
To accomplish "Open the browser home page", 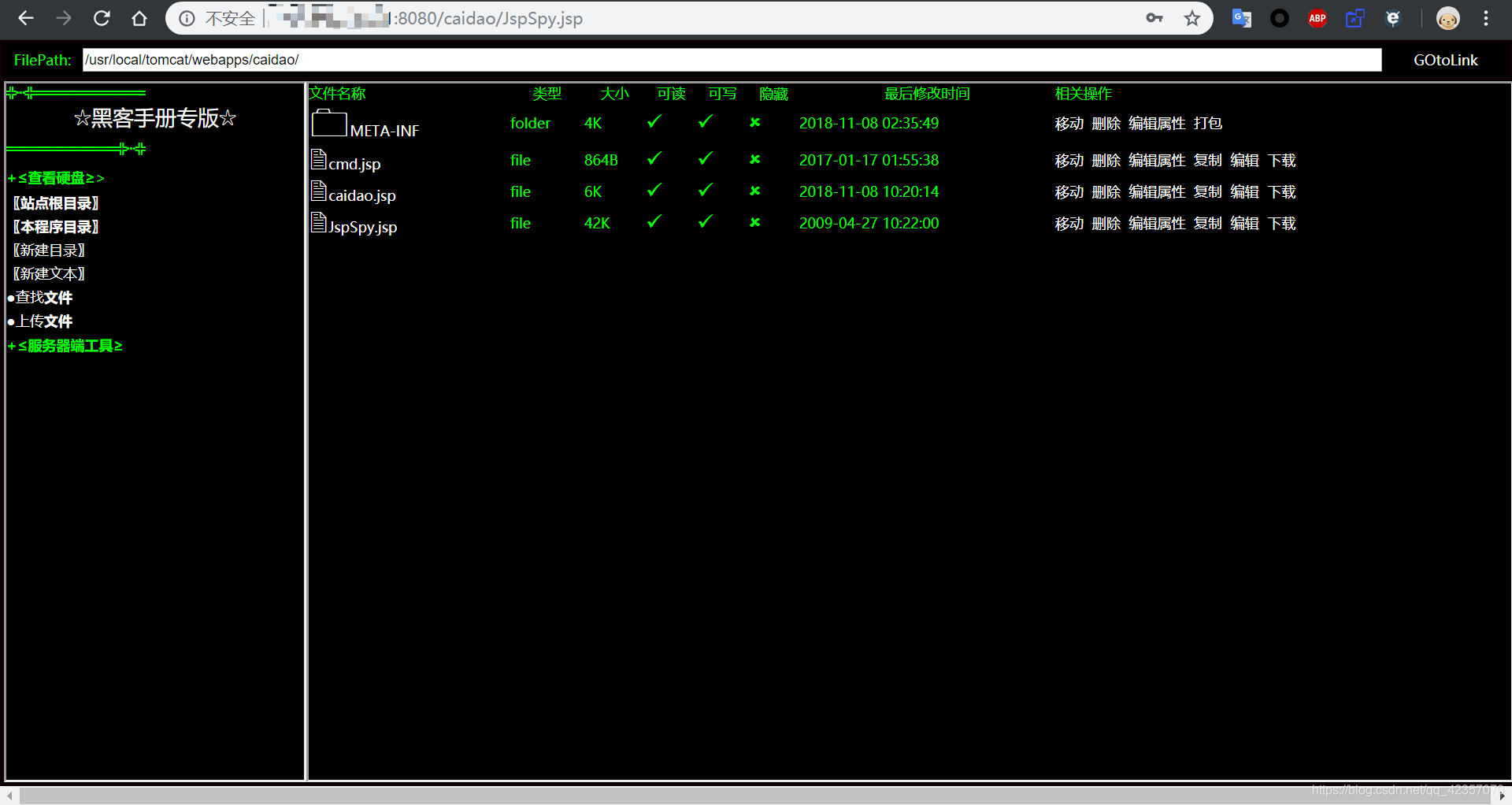I will [139, 18].
